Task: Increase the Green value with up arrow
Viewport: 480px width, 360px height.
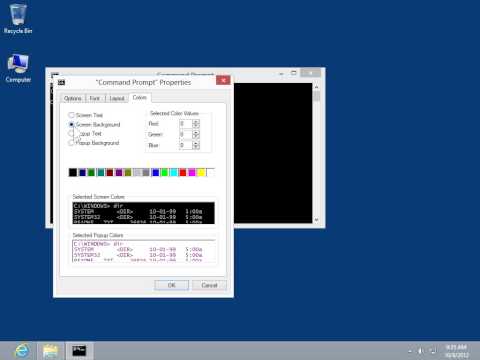Action: [x=196, y=132]
